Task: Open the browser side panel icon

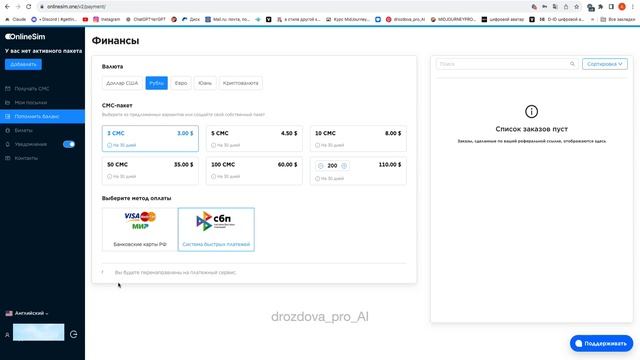Action: pos(611,7)
